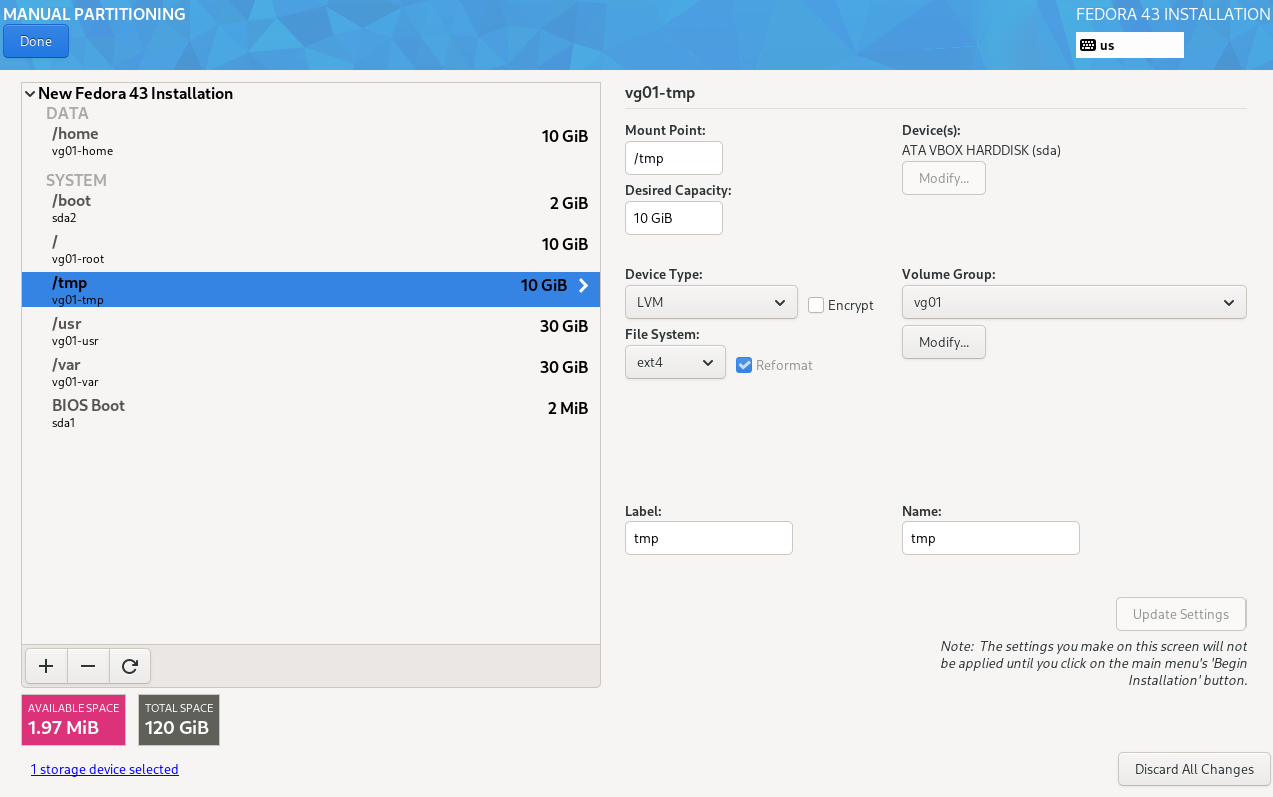Open the File System ext4 dropdown
1273x797 pixels.
pyautogui.click(x=675, y=362)
